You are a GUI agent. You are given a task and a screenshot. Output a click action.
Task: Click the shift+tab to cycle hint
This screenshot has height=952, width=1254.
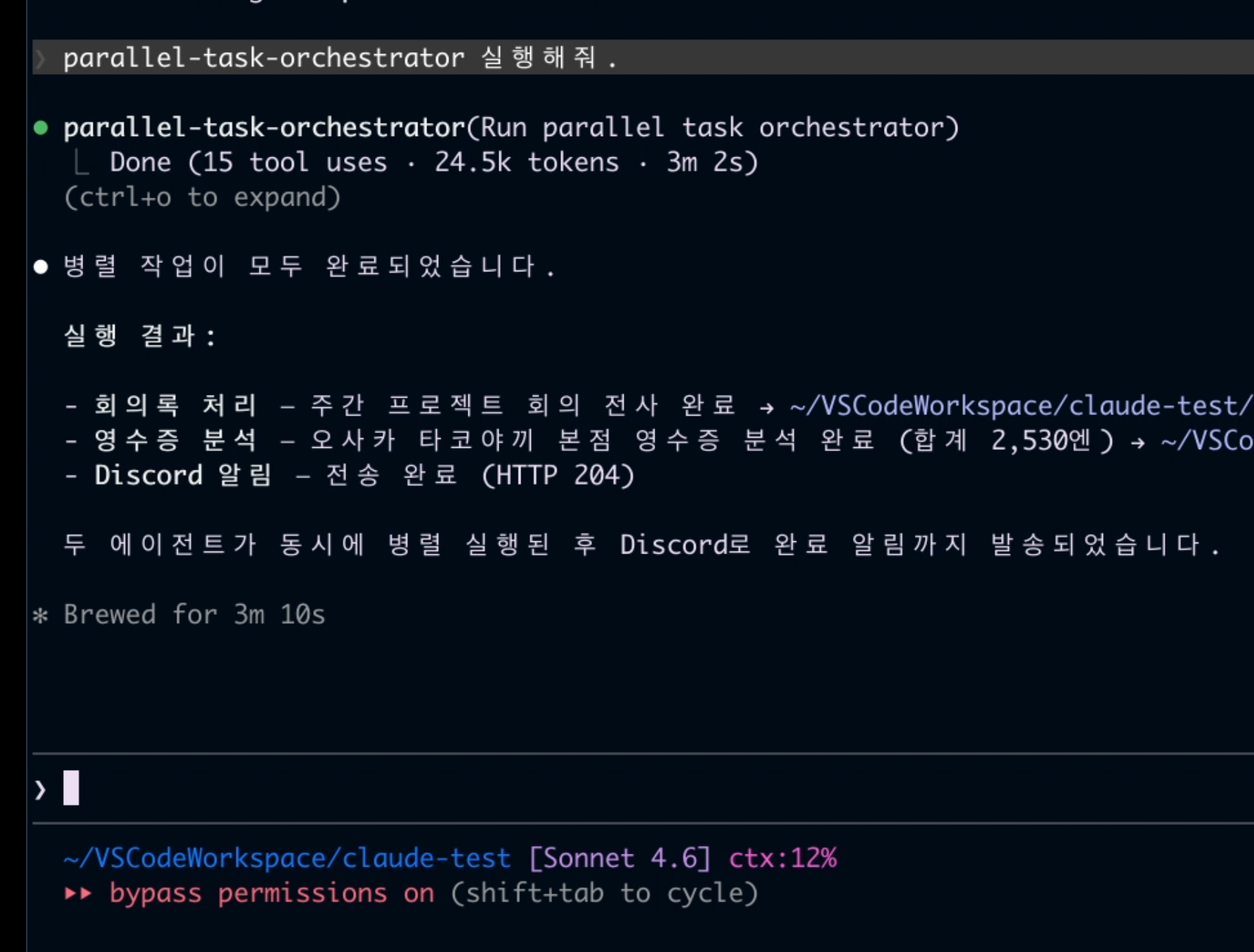click(x=604, y=894)
